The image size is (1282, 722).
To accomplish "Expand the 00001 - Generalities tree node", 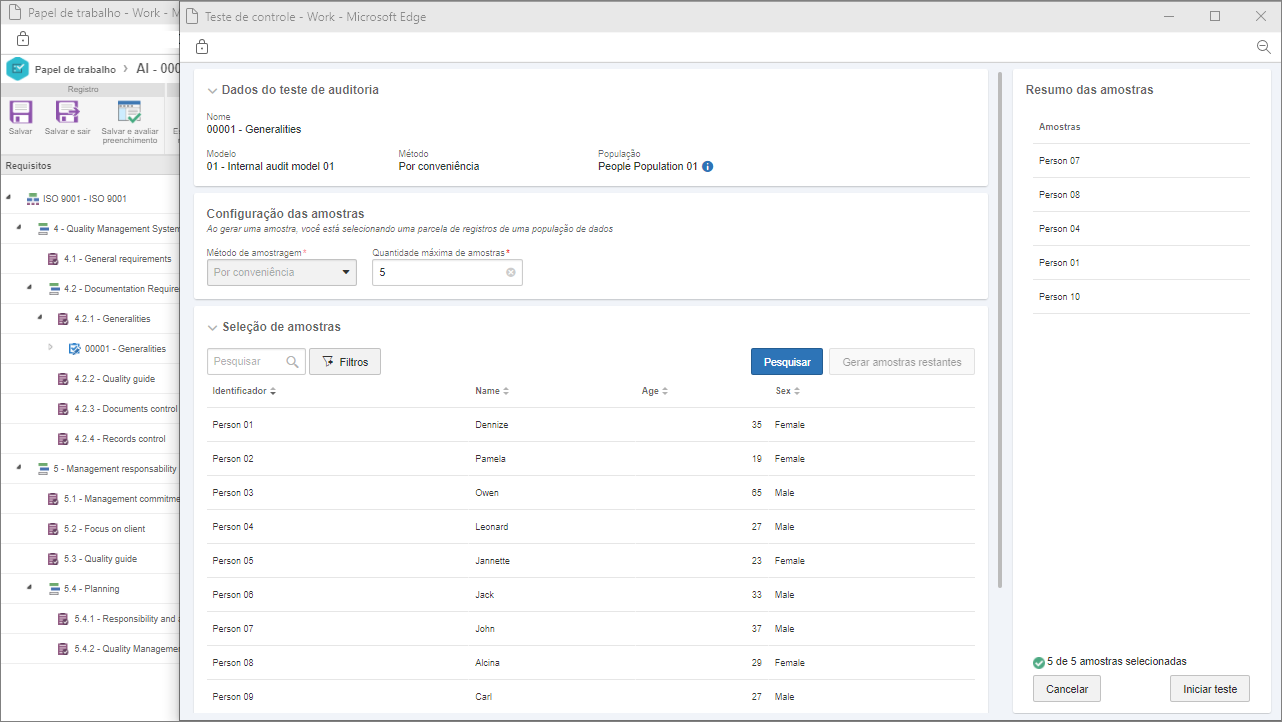I will click(50, 348).
